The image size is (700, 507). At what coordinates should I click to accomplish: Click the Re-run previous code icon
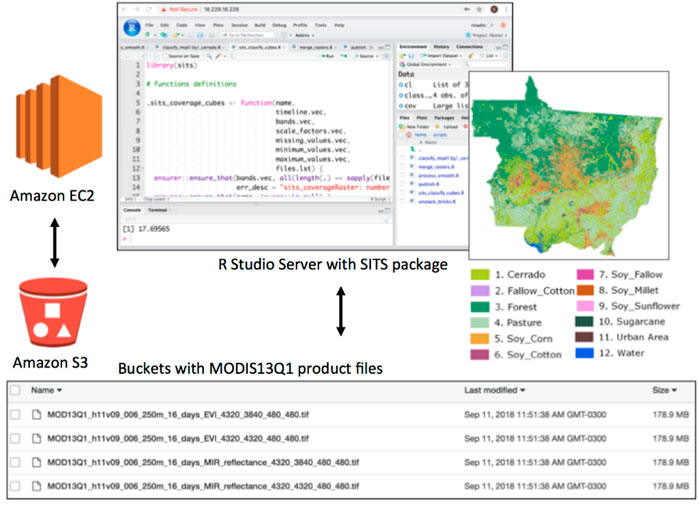tap(343, 56)
